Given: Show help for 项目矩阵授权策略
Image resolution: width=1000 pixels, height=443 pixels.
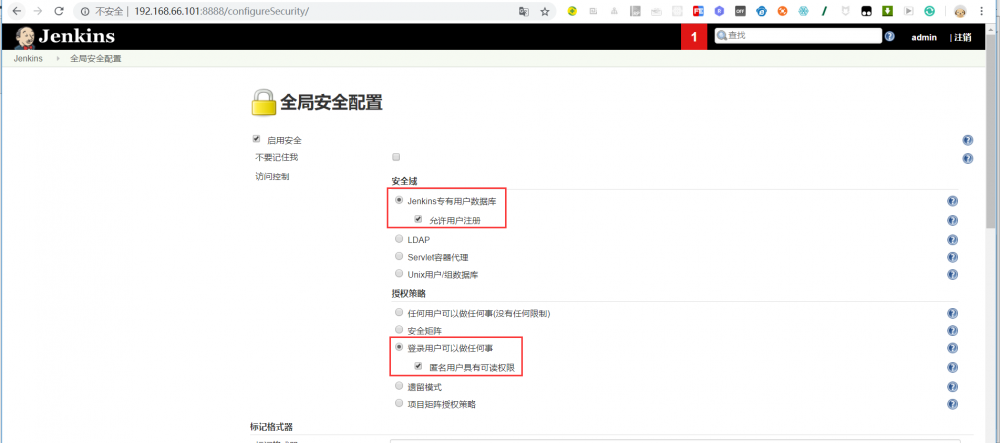Looking at the screenshot, I should [x=952, y=403].
